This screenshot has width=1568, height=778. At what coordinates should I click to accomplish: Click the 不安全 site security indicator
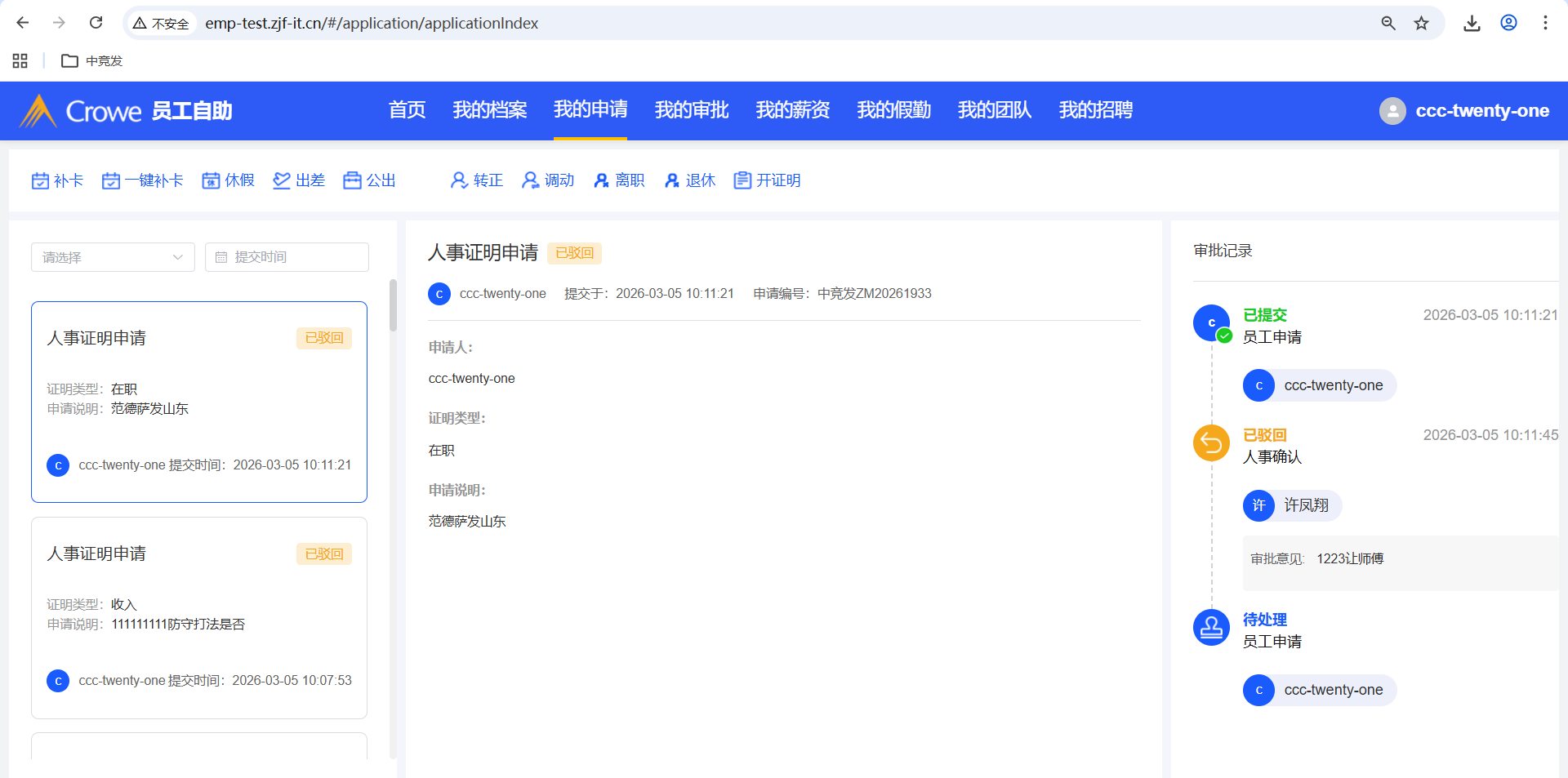(x=162, y=24)
